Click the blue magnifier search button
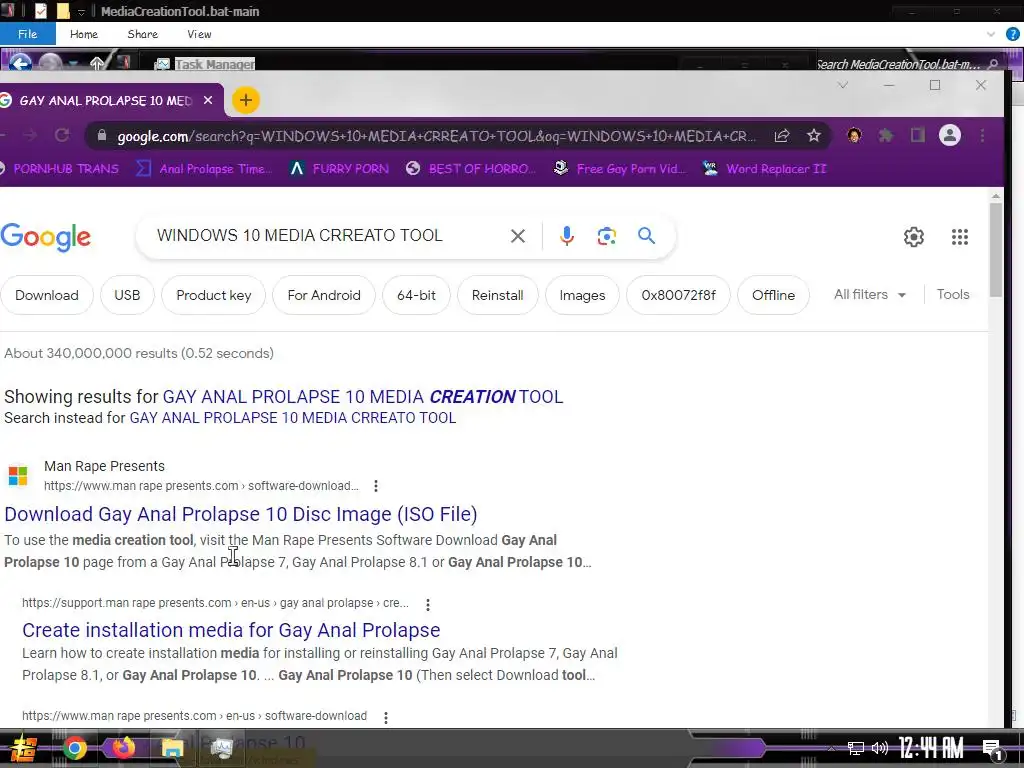Viewport: 1024px width, 768px height. pyautogui.click(x=646, y=236)
